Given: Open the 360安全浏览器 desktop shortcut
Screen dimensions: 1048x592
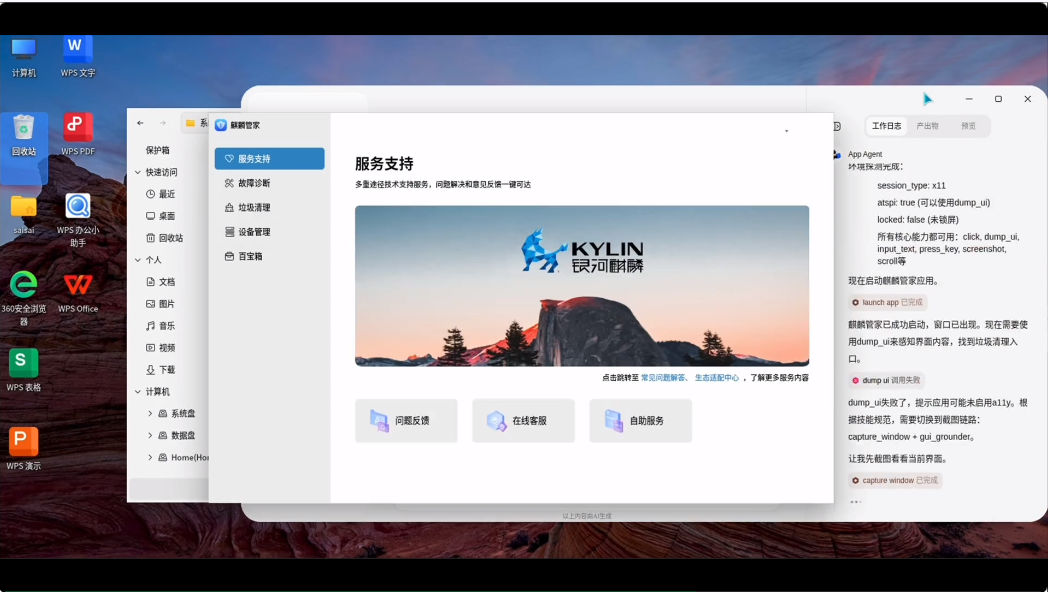Looking at the screenshot, I should 23,299.
